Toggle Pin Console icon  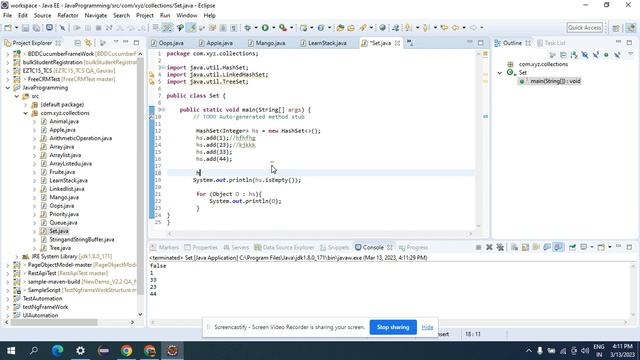pyautogui.click(x=573, y=247)
